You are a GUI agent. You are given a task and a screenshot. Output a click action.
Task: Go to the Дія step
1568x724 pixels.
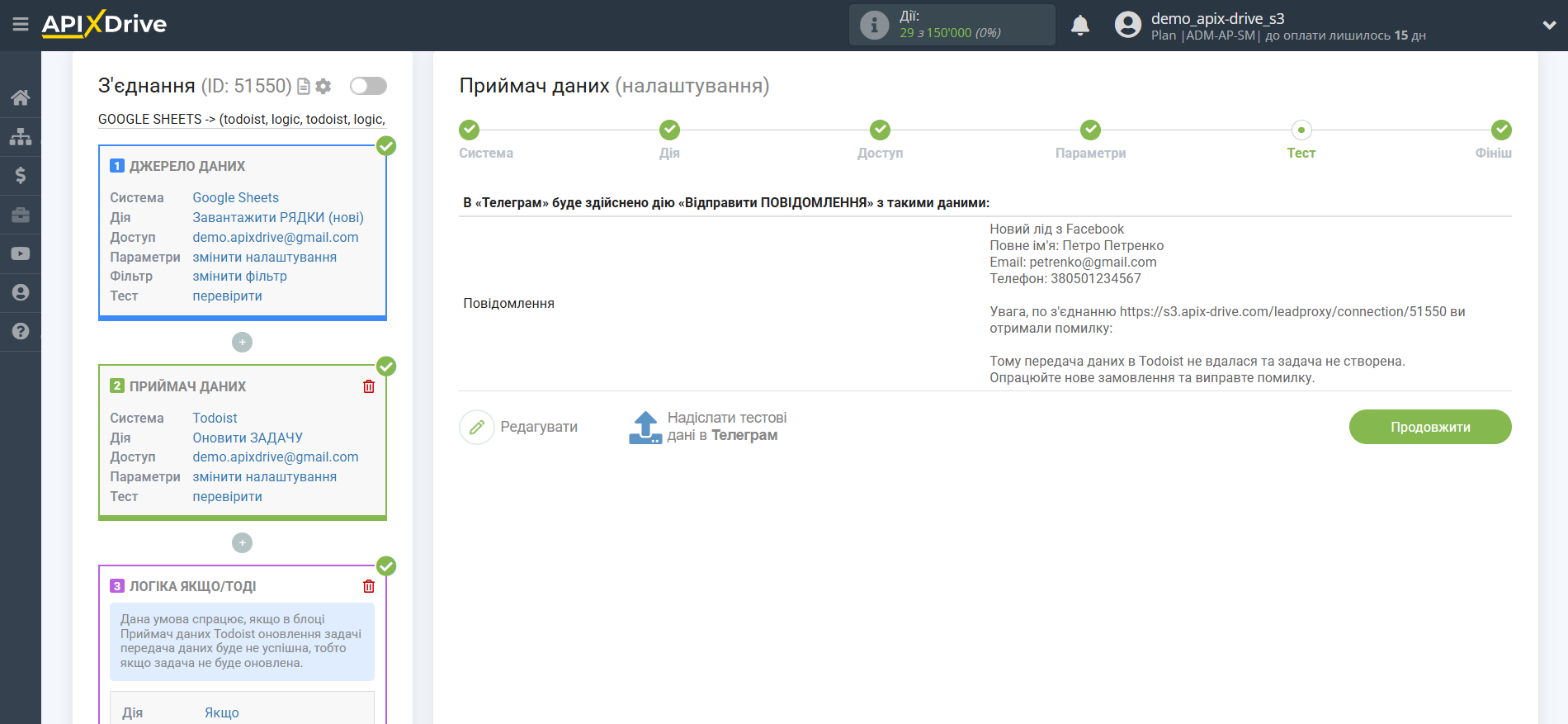669,130
